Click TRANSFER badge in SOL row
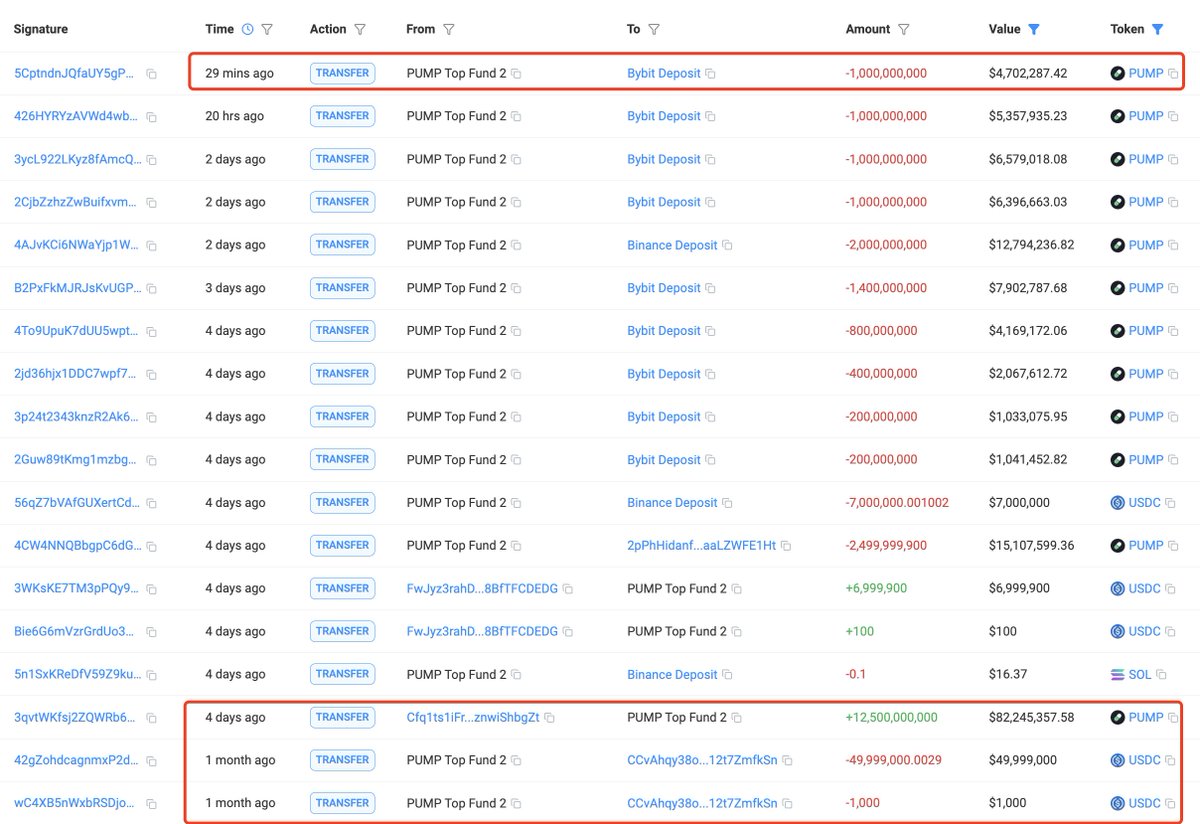The height and width of the screenshot is (824, 1200). (342, 674)
